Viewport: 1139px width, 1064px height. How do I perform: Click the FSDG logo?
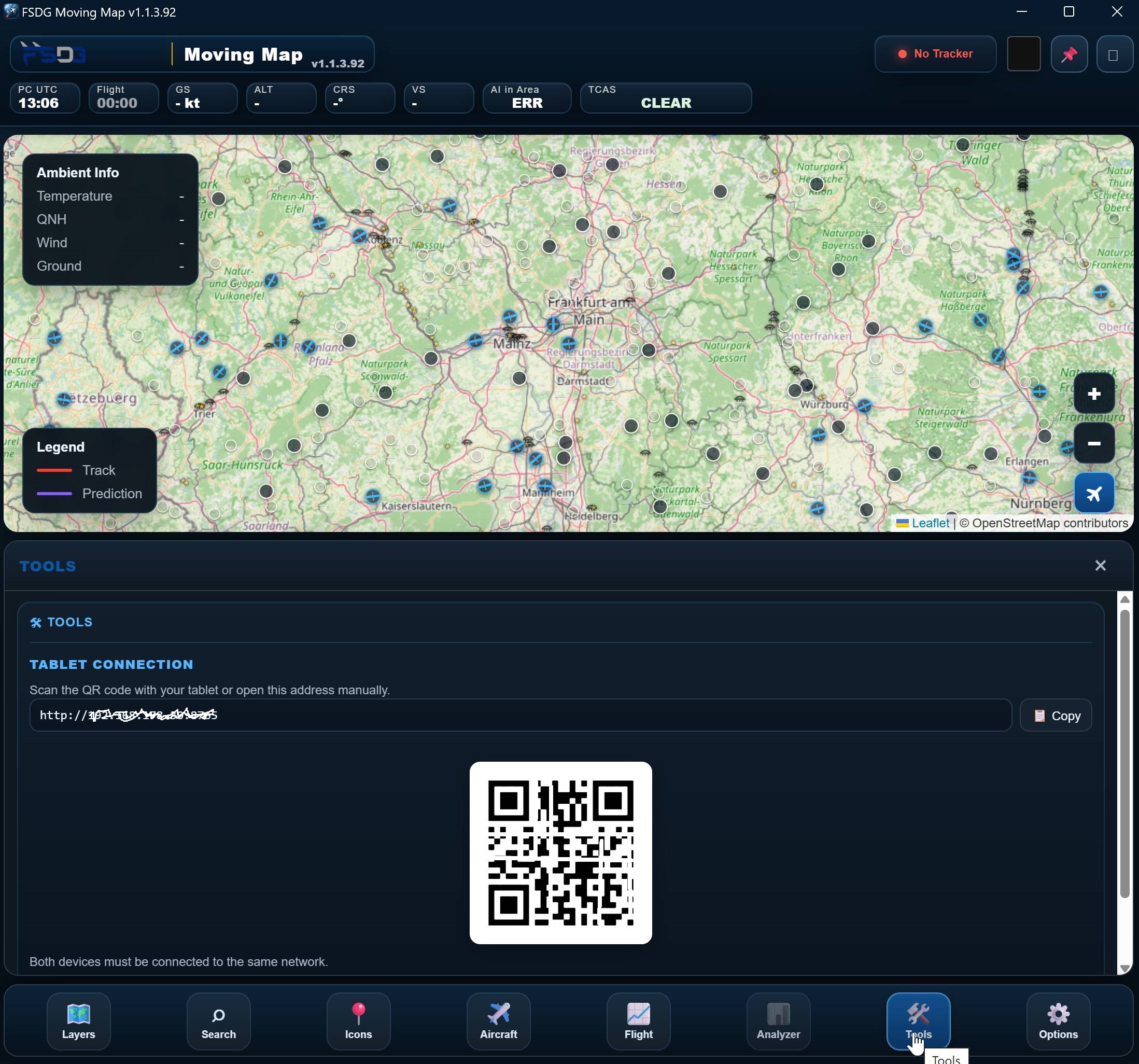tap(54, 54)
